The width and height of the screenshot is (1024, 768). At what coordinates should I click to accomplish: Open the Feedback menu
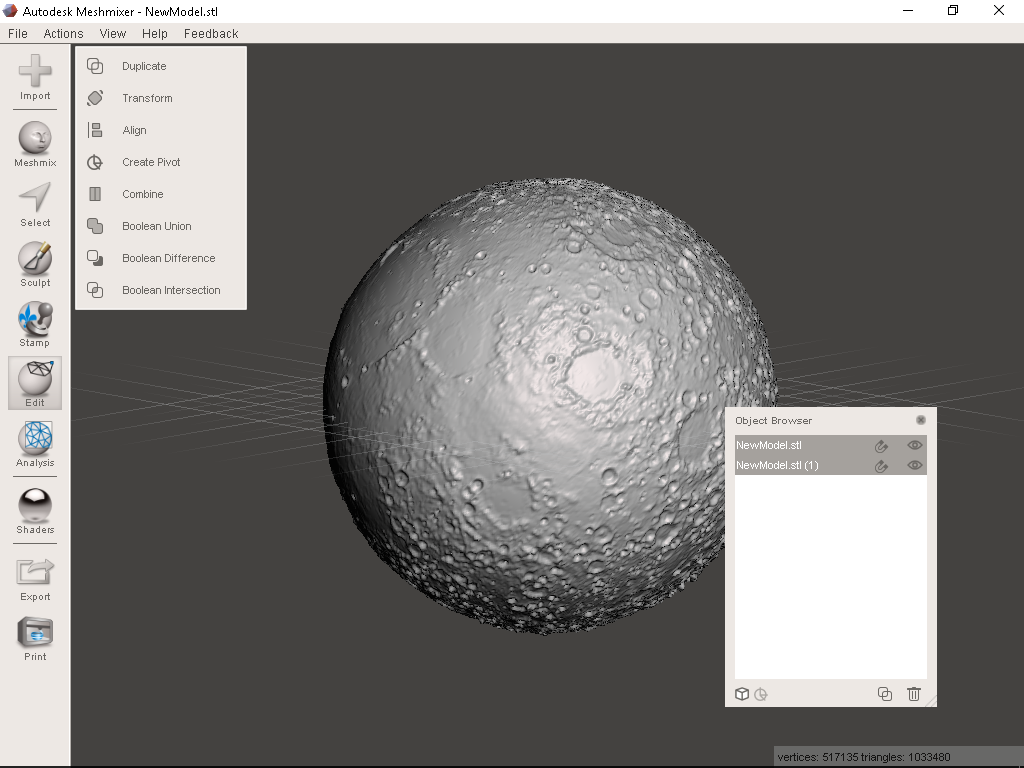[x=210, y=33]
